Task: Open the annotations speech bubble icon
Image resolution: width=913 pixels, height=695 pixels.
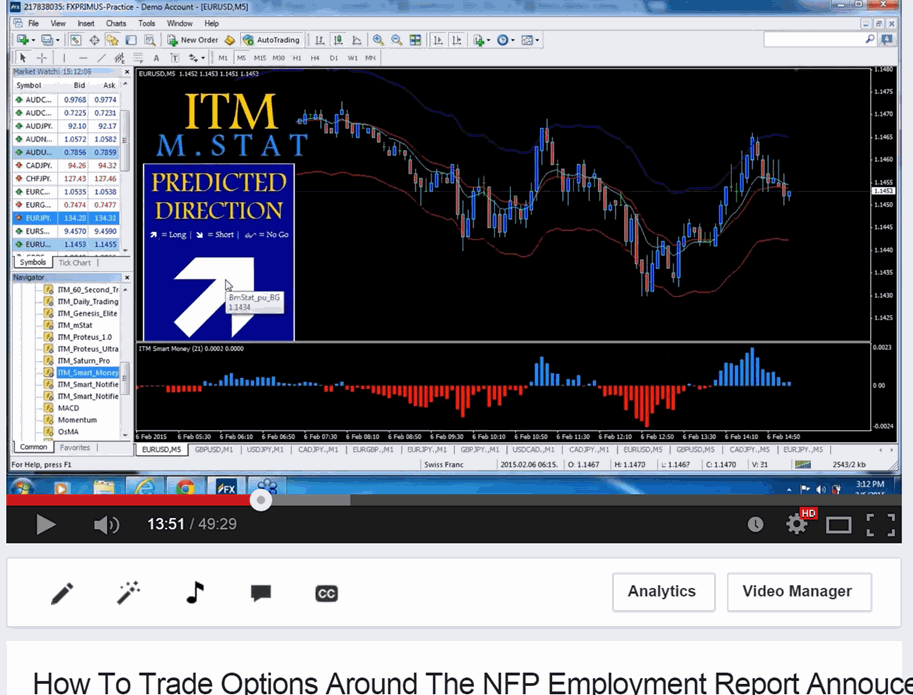Action: click(261, 593)
